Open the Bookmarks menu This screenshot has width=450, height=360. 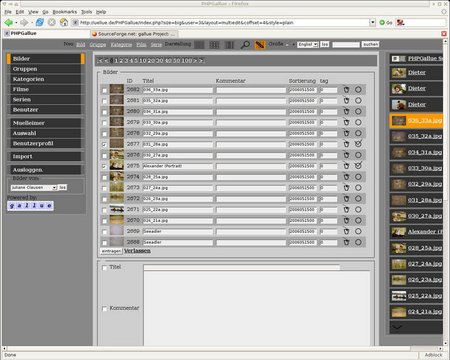pyautogui.click(x=65, y=12)
